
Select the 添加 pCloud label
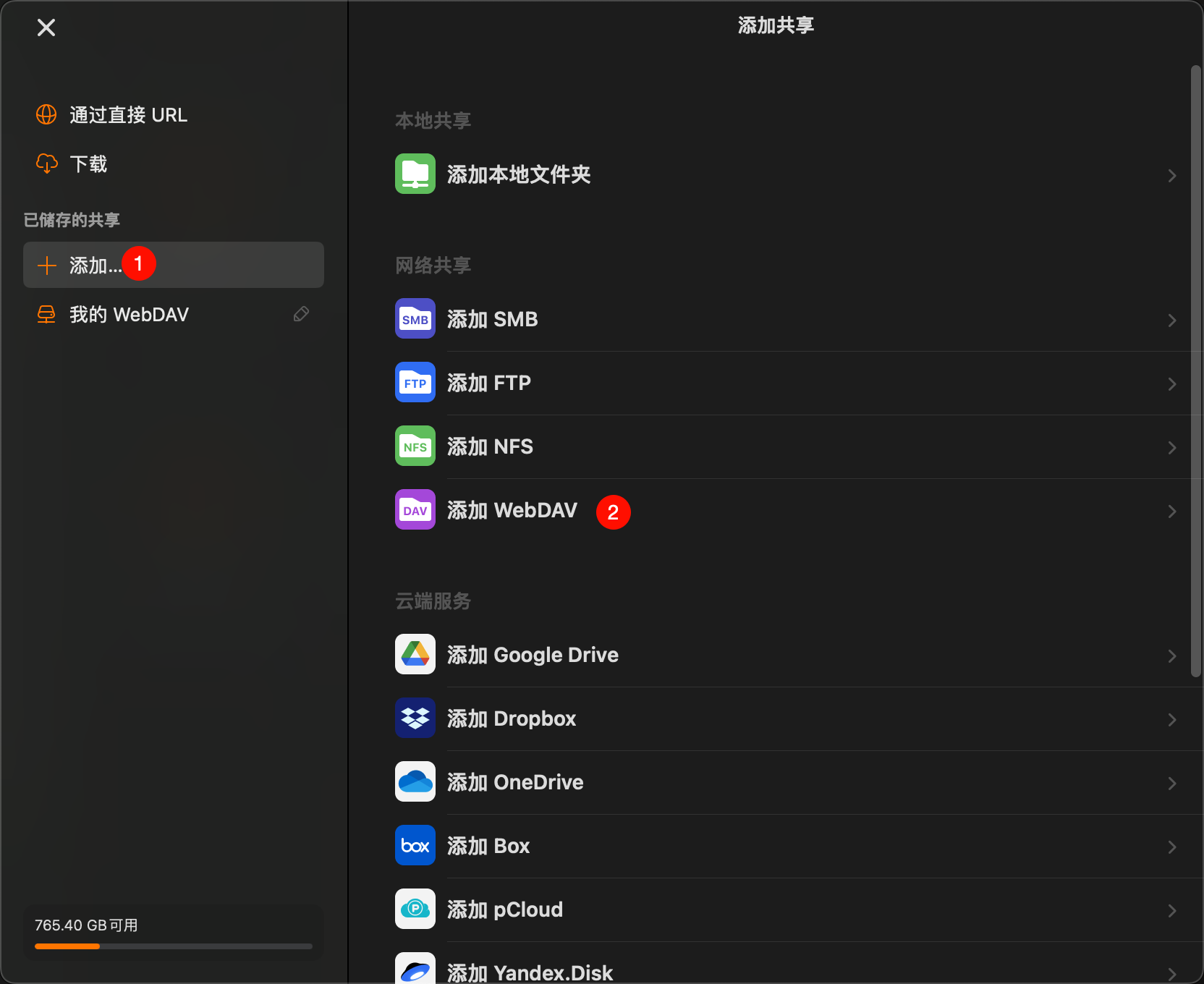505,909
